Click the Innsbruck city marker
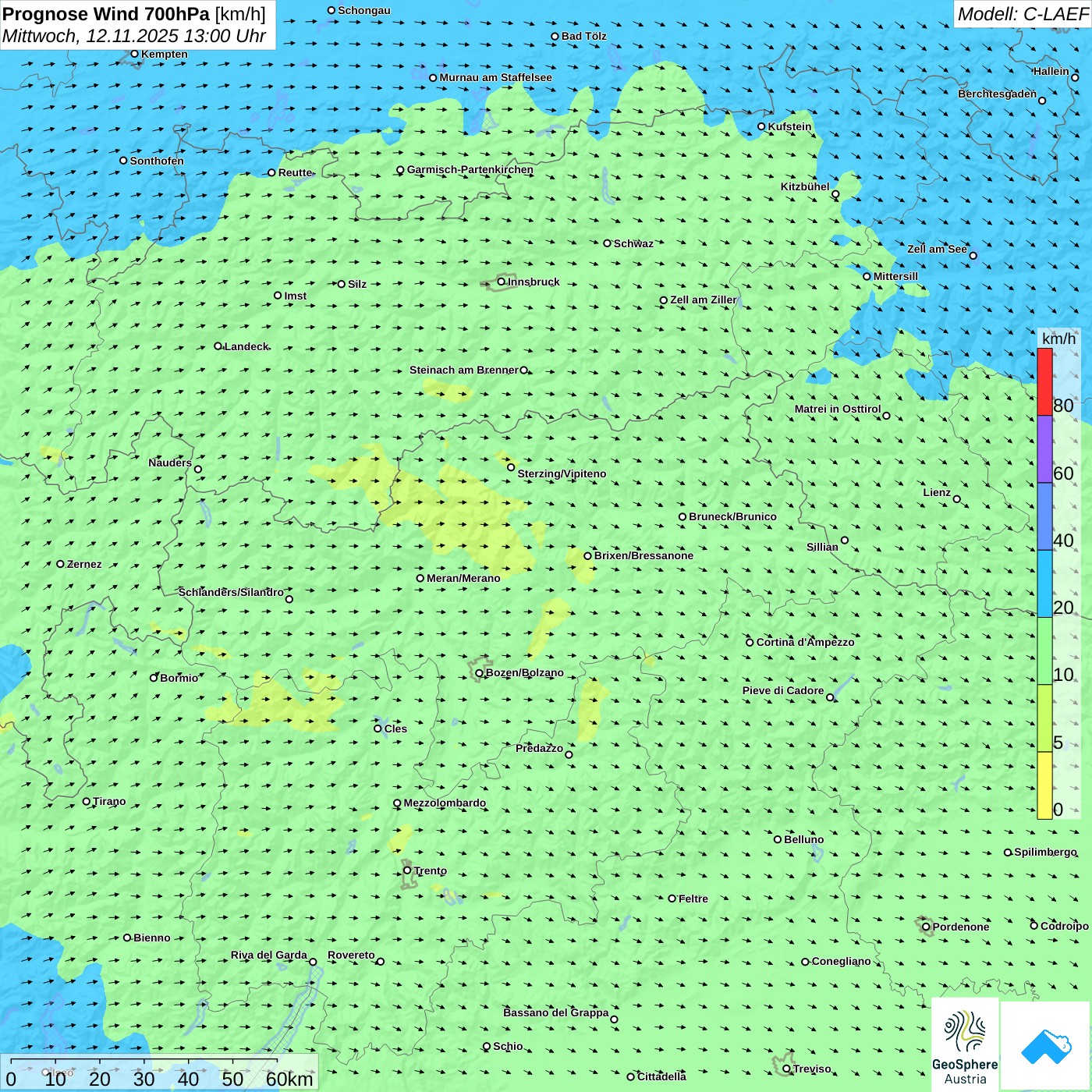Viewport: 1092px width, 1092px height. click(502, 282)
